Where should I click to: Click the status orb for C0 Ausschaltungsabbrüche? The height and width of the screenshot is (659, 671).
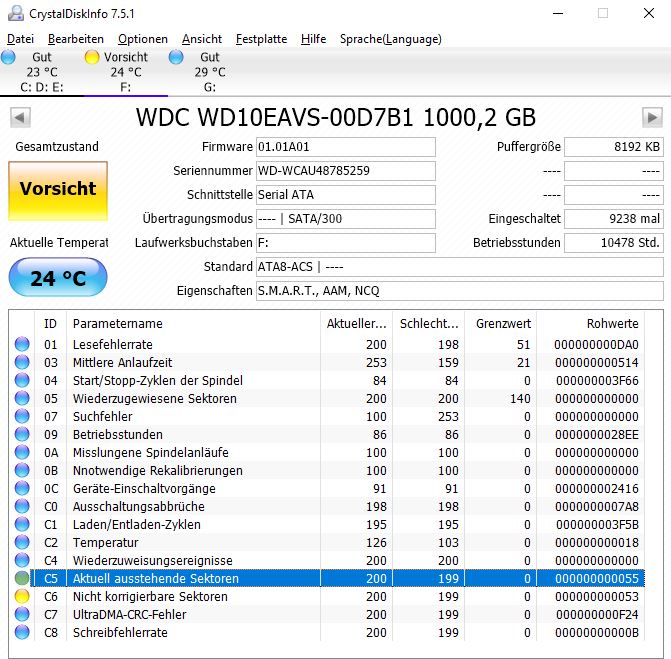[22, 506]
